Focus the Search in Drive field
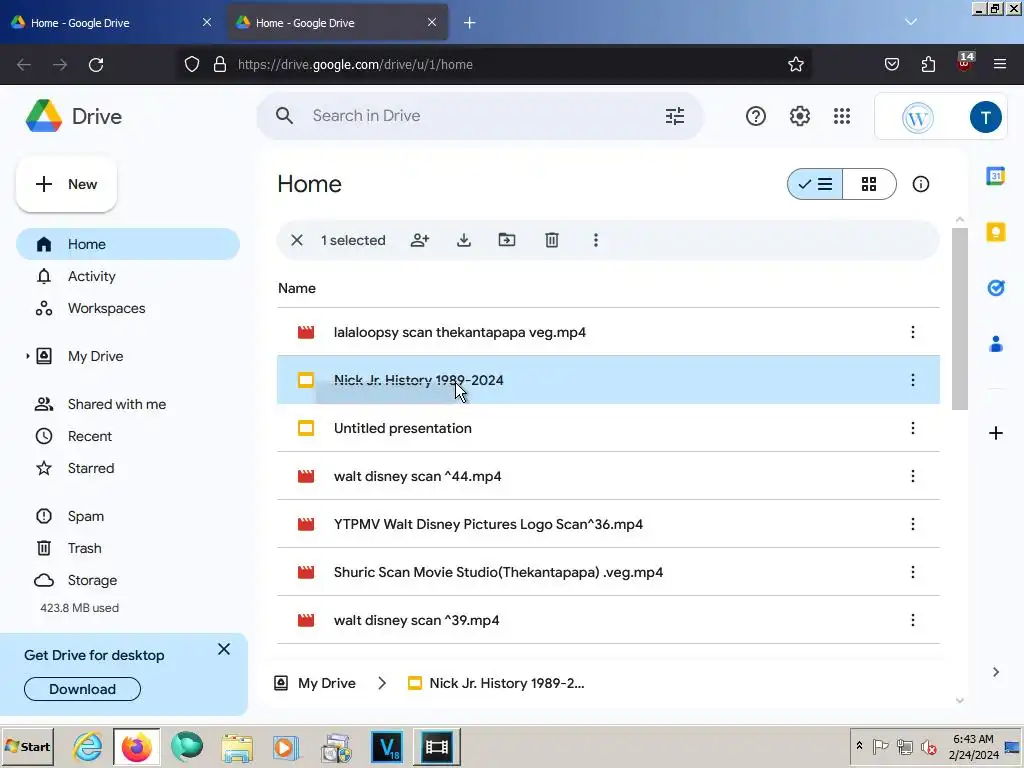Image resolution: width=1024 pixels, height=768 pixels. pyautogui.click(x=480, y=116)
